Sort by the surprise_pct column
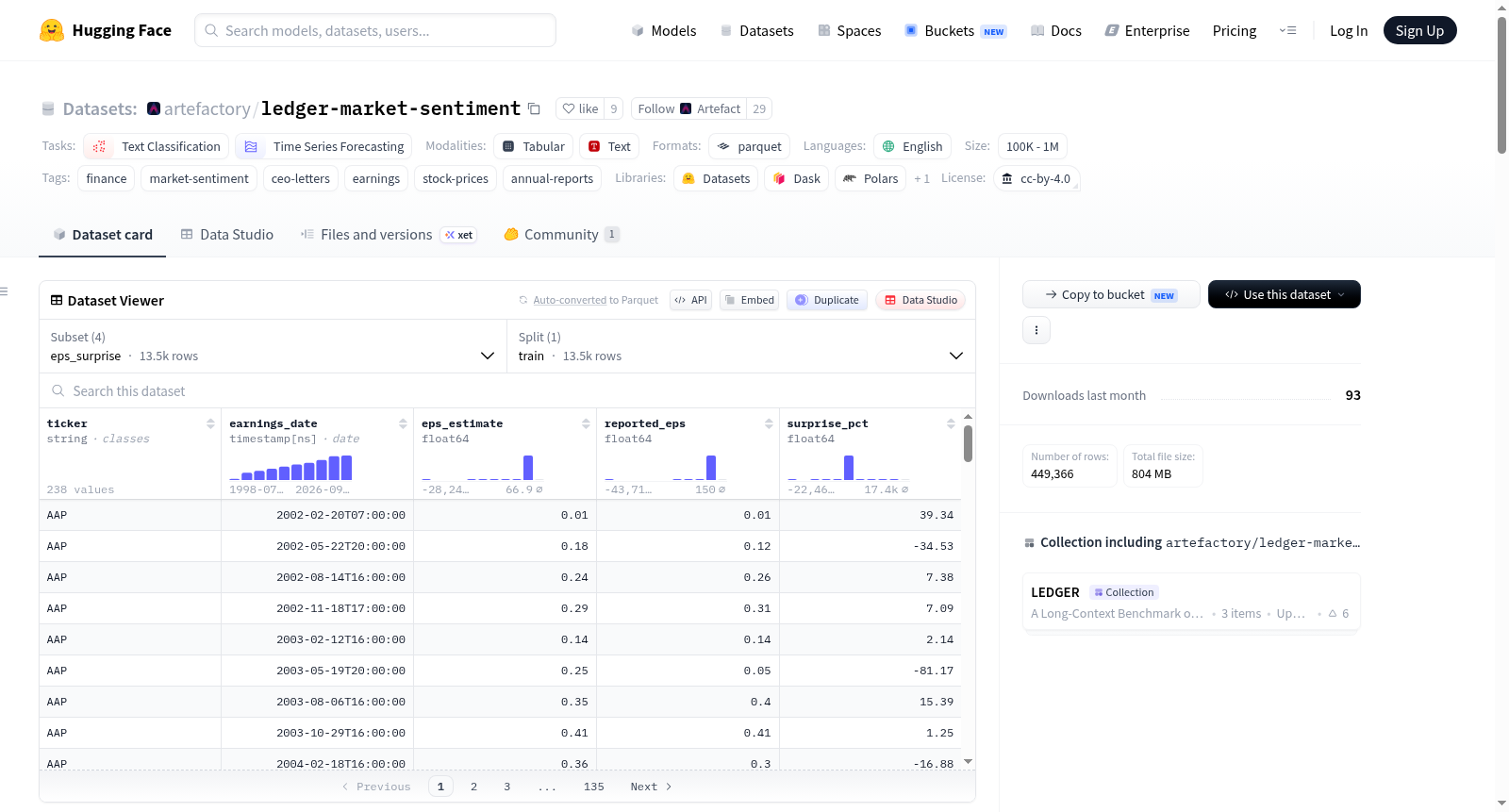Viewport: 1509px width, 812px height. click(951, 423)
